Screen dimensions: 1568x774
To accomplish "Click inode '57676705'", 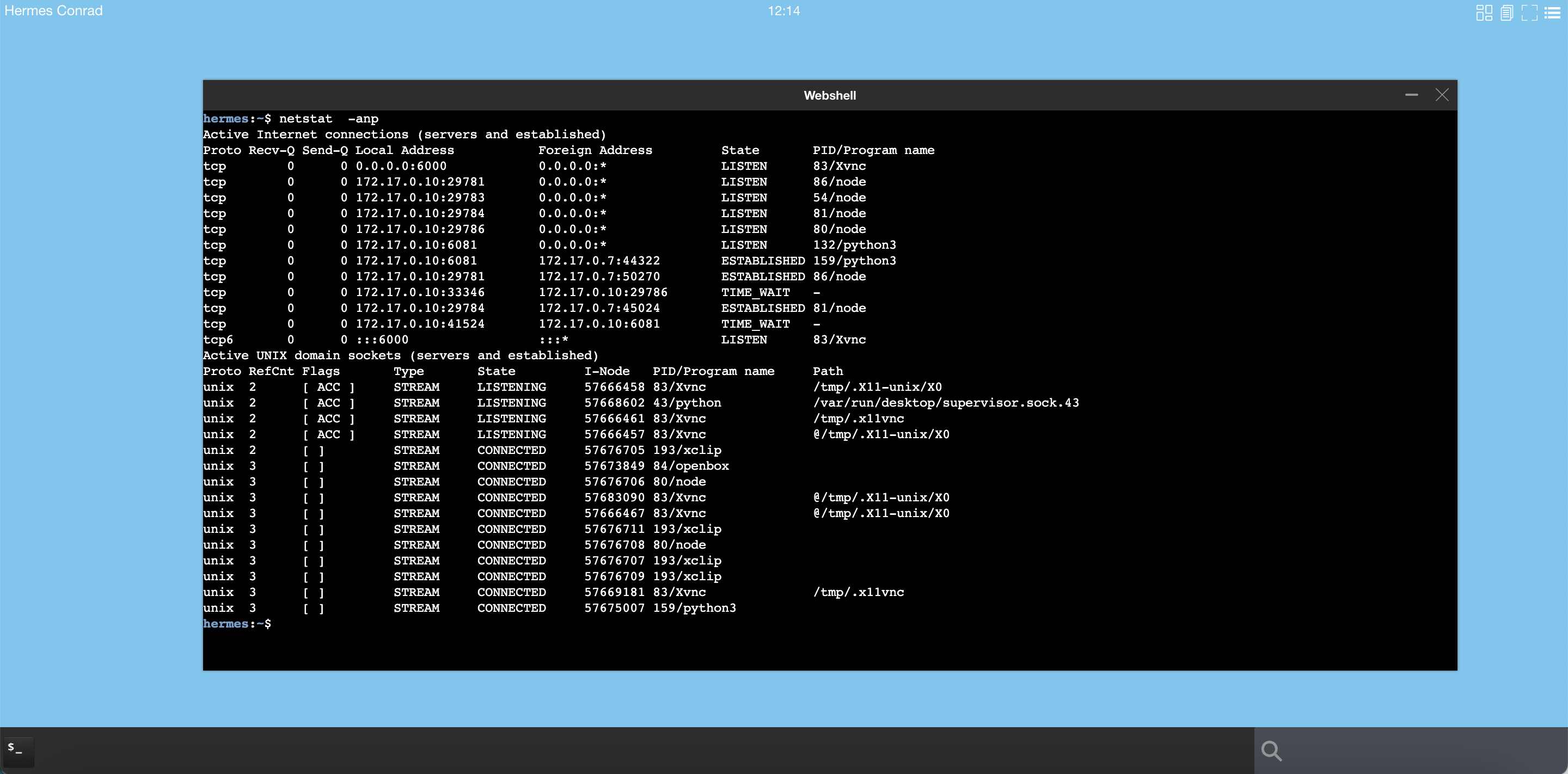I will pyautogui.click(x=614, y=451).
